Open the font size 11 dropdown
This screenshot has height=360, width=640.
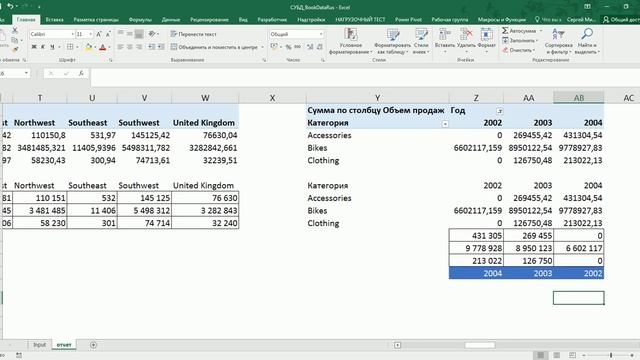[91, 34]
